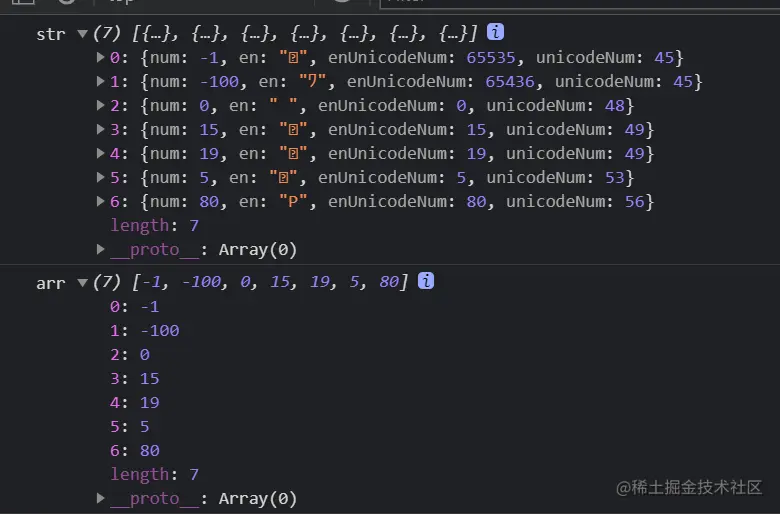The image size is (780, 514).
Task: Select the 'str' label text
Action: coord(51,34)
